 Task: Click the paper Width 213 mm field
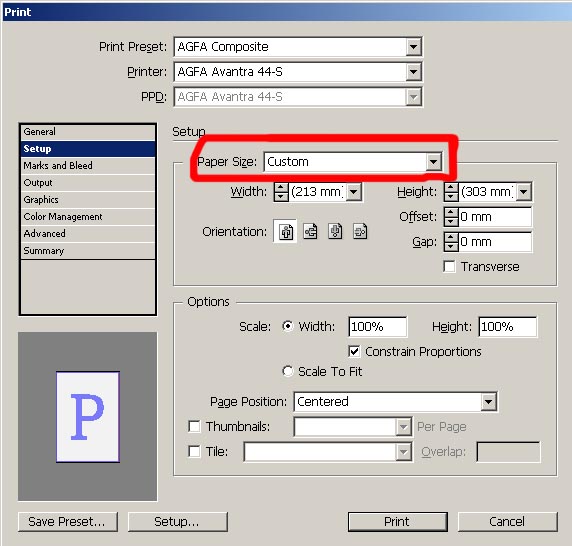317,191
